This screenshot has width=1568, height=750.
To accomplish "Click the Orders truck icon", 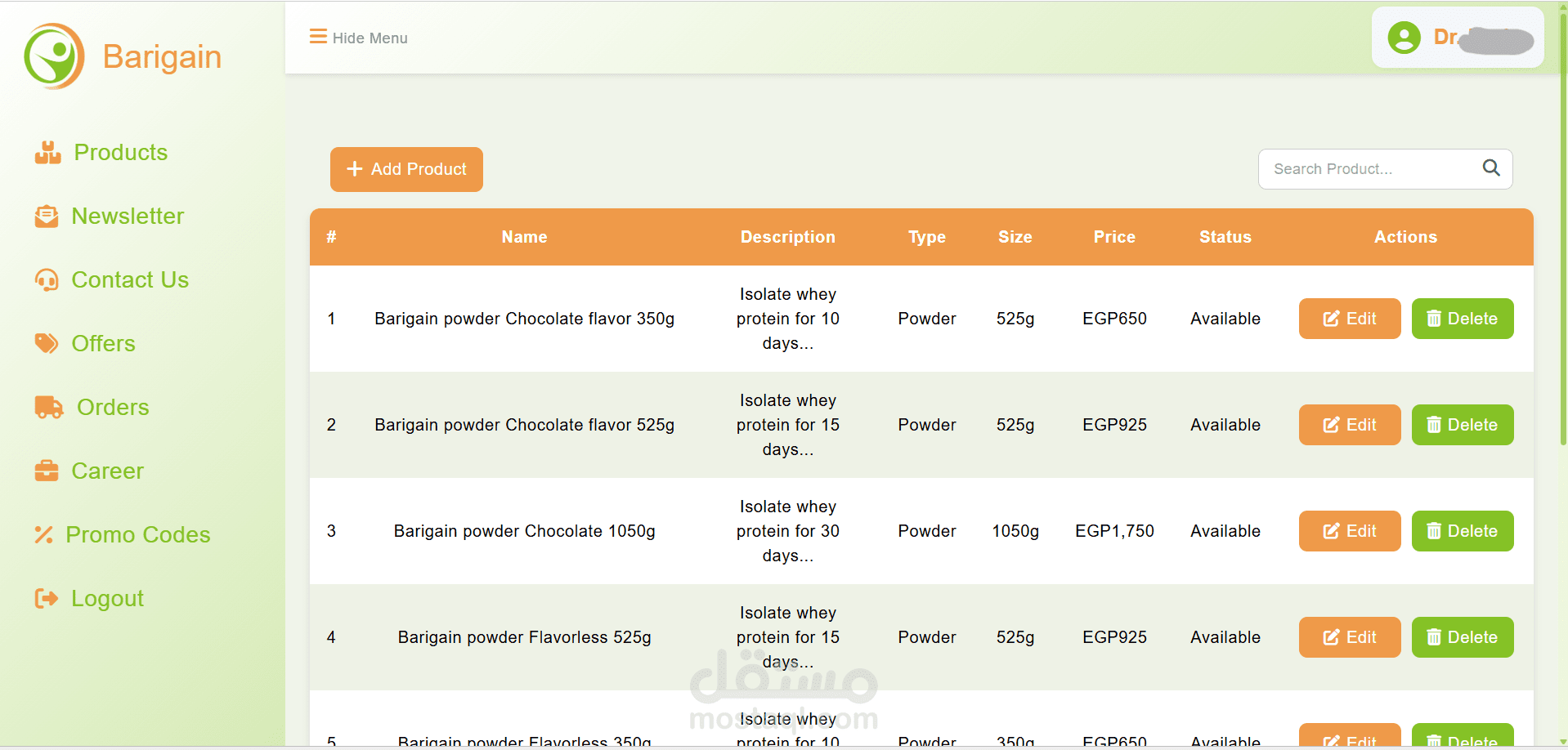I will coord(49,407).
